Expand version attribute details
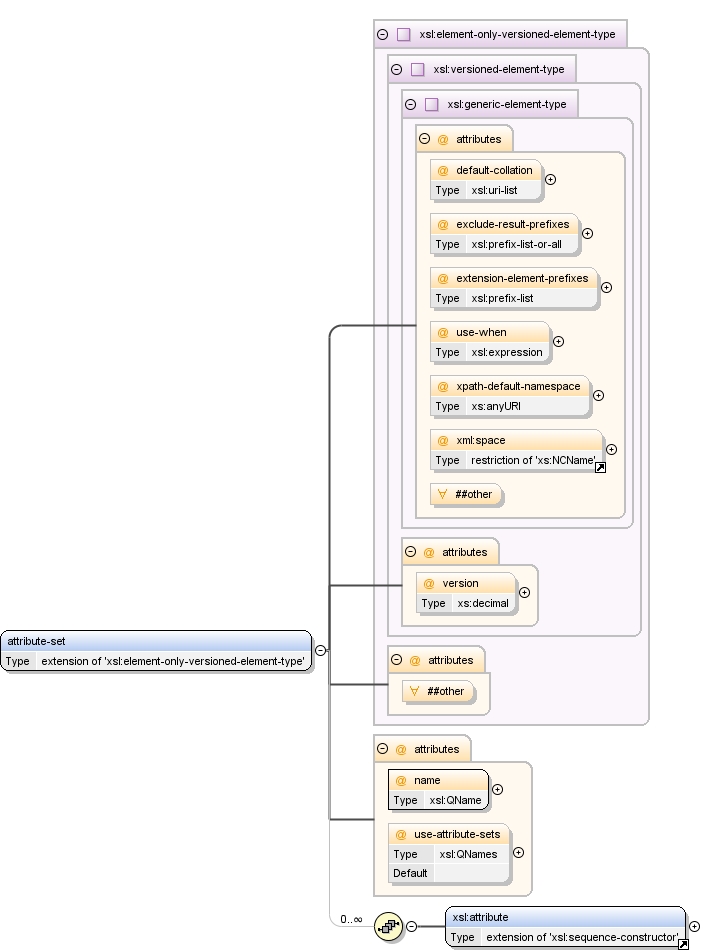 point(524,593)
